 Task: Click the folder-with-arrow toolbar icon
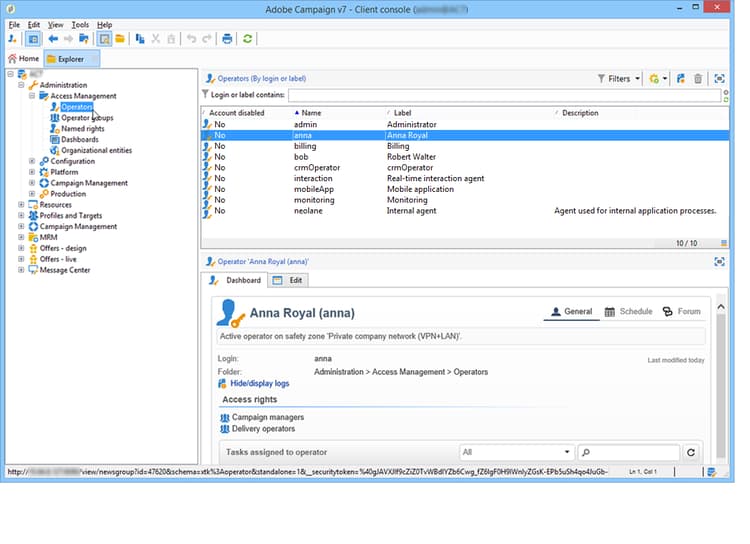pos(84,39)
